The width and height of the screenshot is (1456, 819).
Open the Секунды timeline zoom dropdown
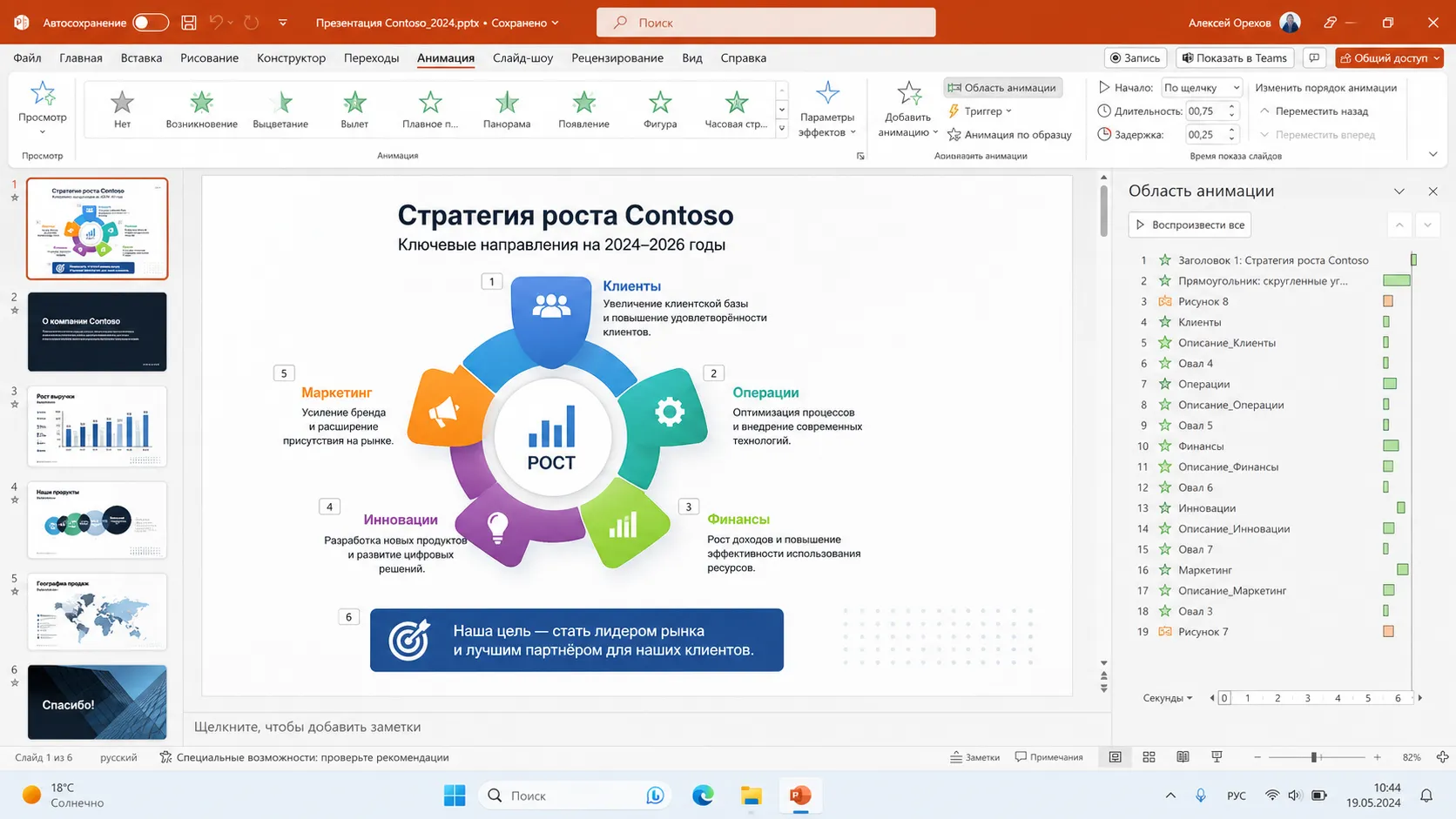pyautogui.click(x=1168, y=698)
